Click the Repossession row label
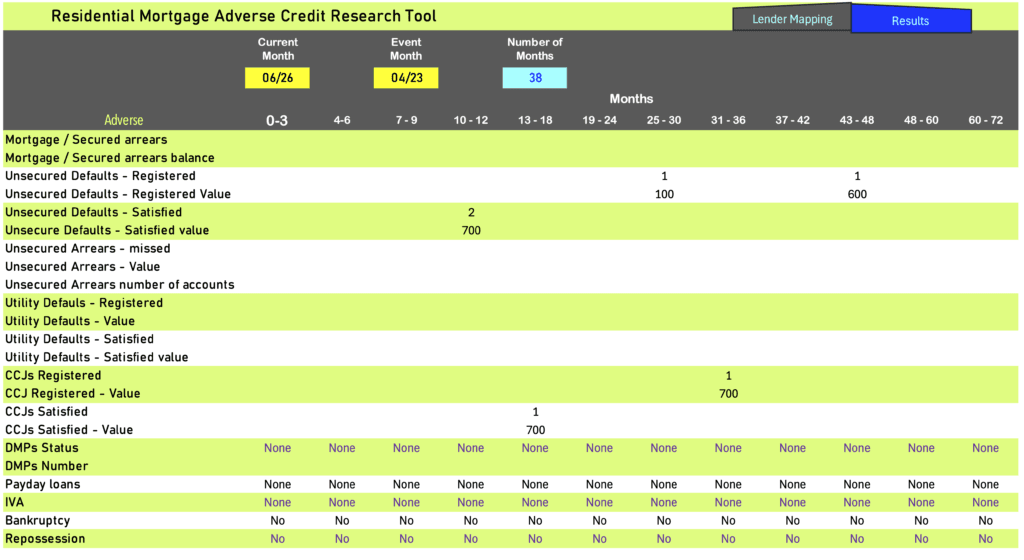Image resolution: width=1024 pixels, height=560 pixels. (45, 538)
